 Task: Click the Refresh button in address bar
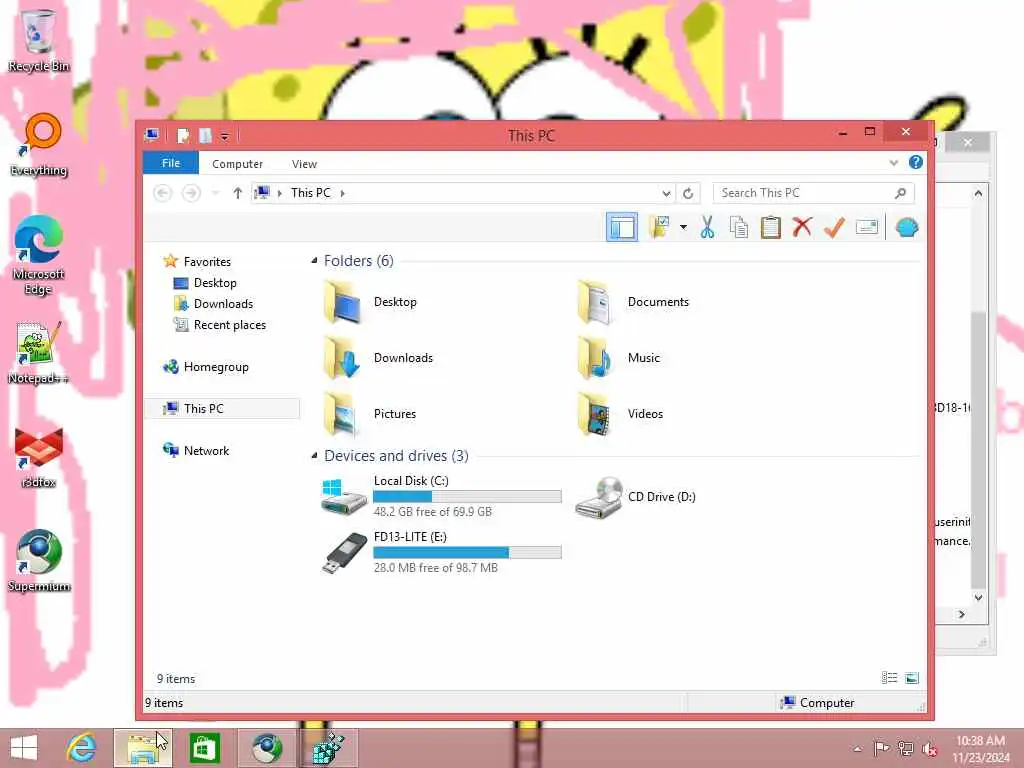[688, 193]
